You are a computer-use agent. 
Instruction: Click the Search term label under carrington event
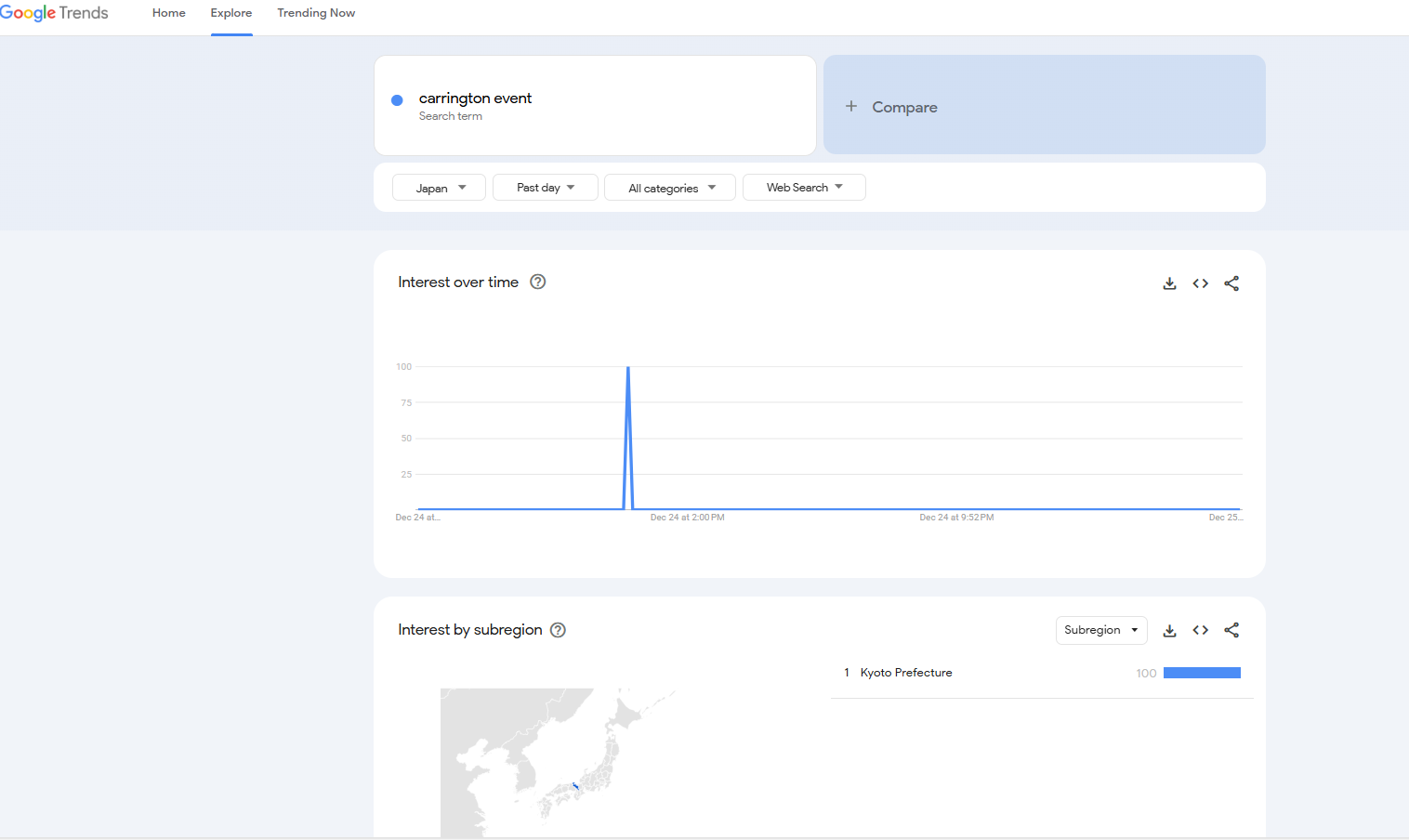tap(451, 116)
